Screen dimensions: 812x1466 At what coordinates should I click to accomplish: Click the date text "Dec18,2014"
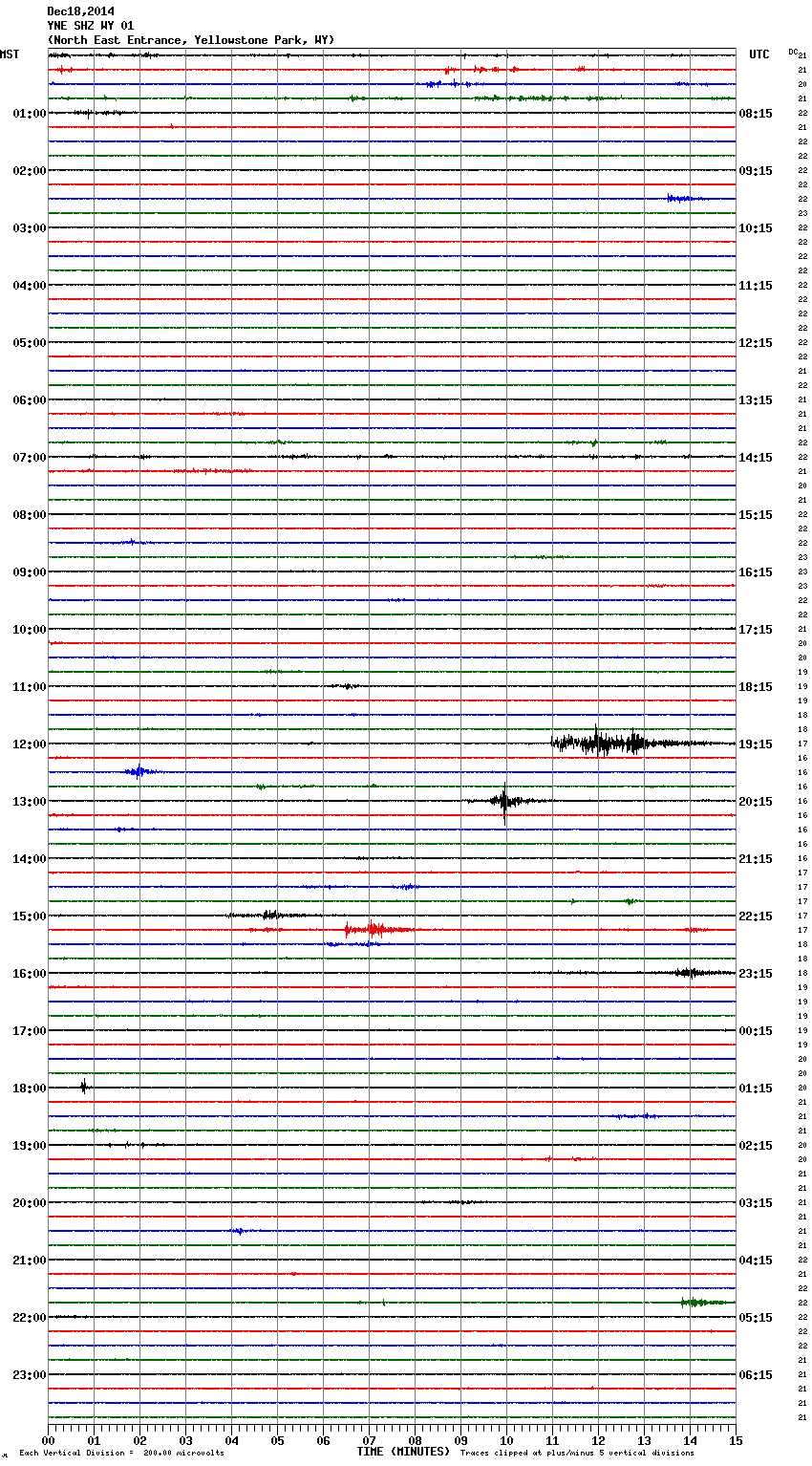point(80,11)
